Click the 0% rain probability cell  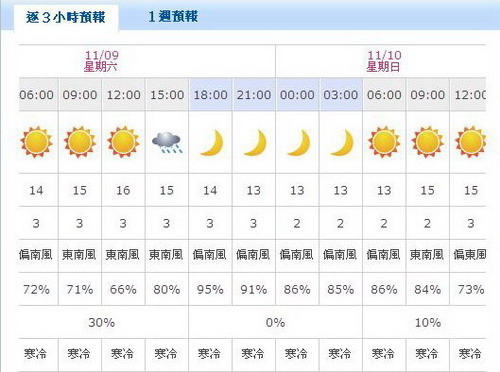pos(275,322)
